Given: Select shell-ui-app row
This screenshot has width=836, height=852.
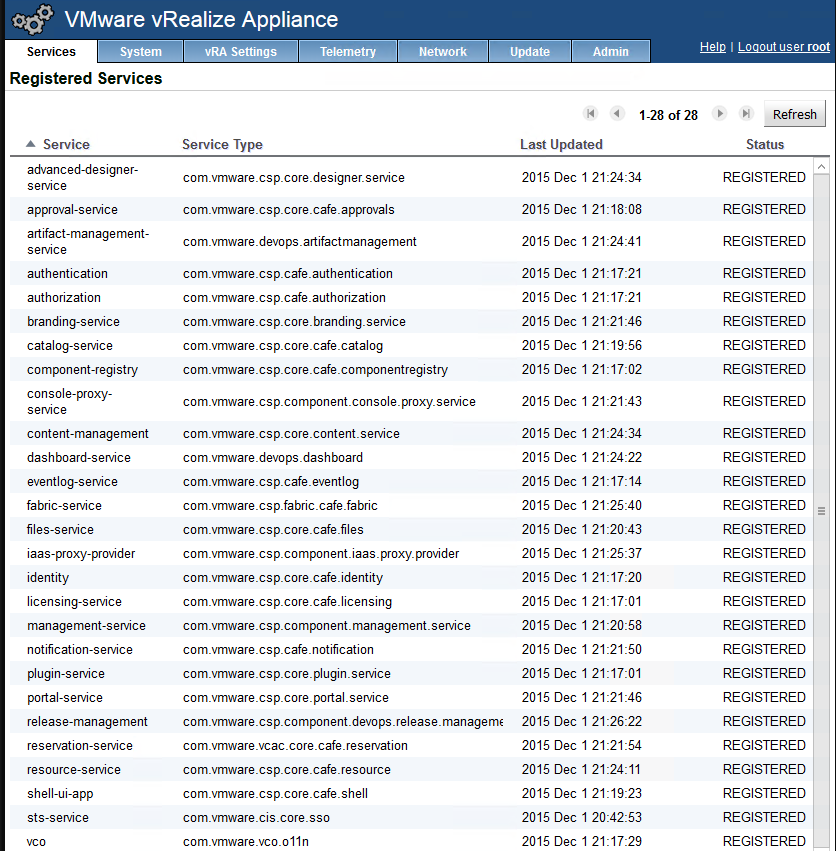Looking at the screenshot, I should click(x=411, y=793).
